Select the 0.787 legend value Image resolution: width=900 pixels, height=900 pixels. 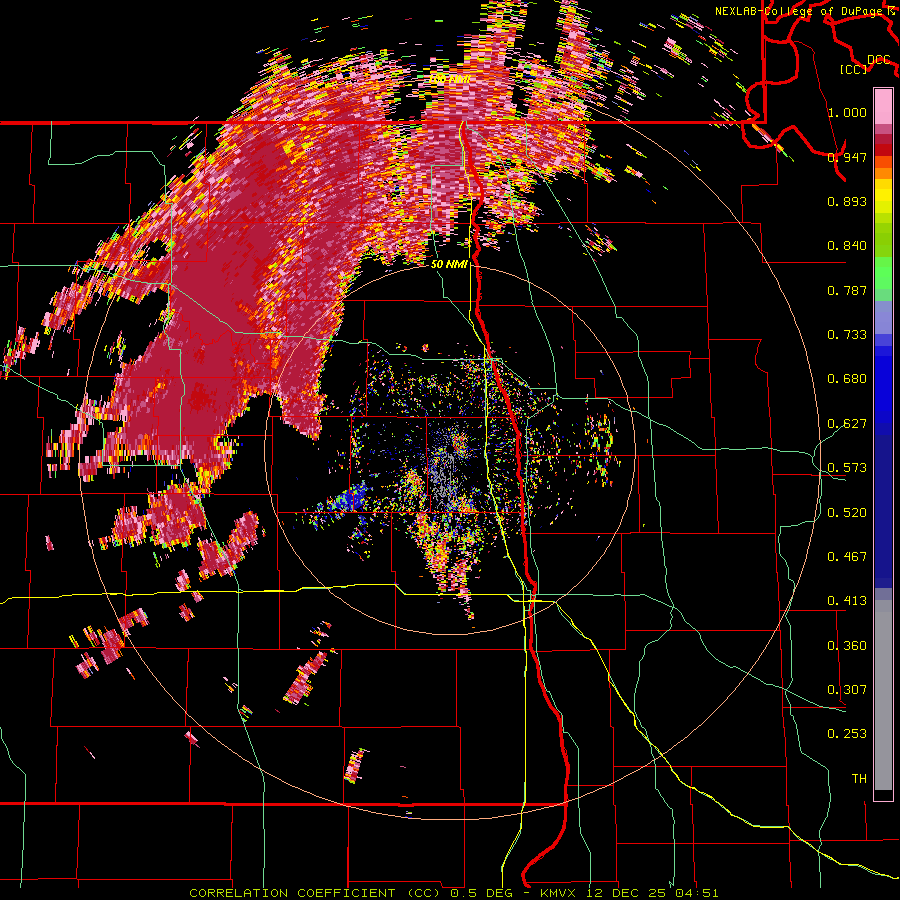coord(847,290)
